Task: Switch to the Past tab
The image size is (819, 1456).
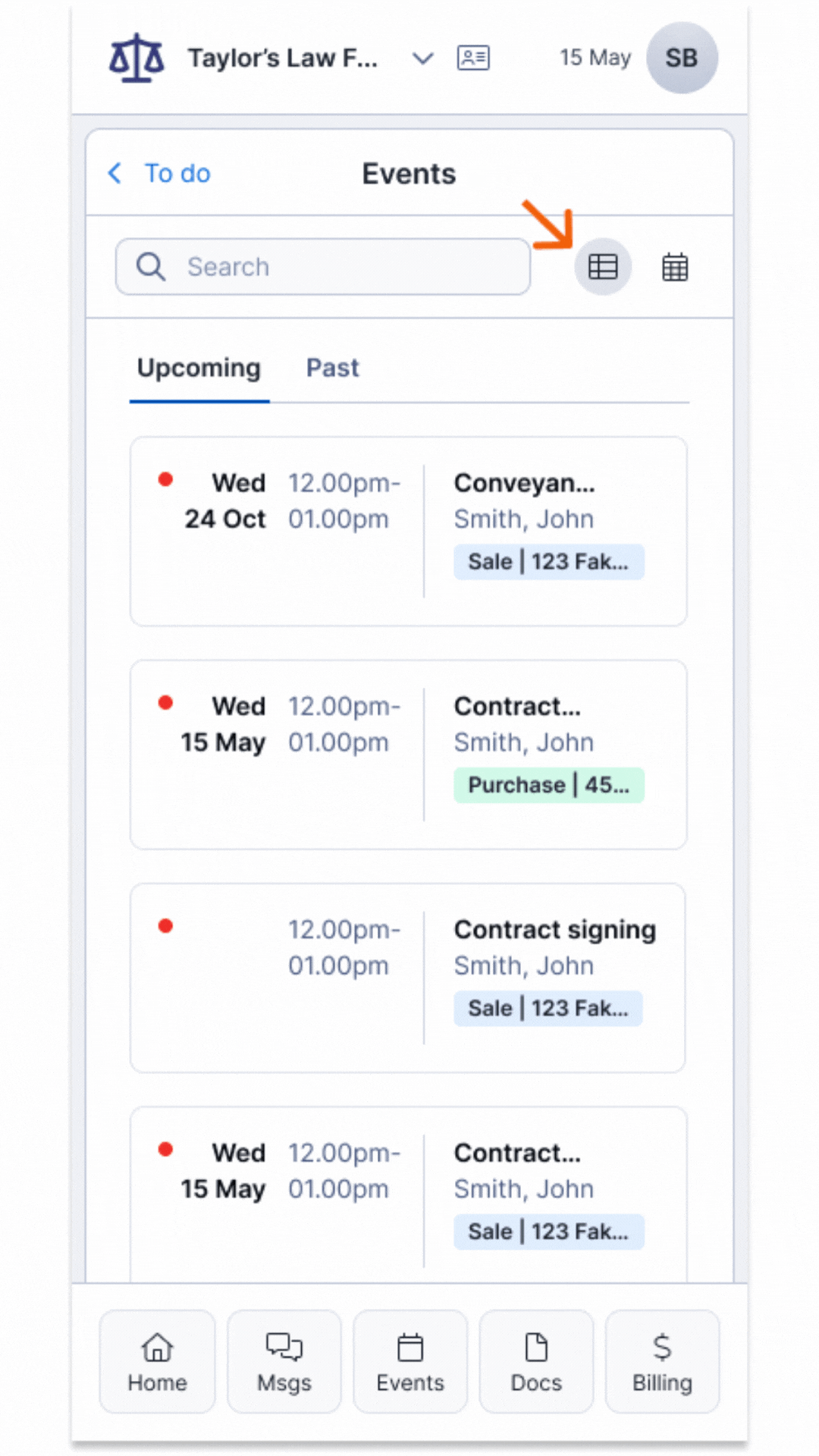Action: (x=332, y=369)
